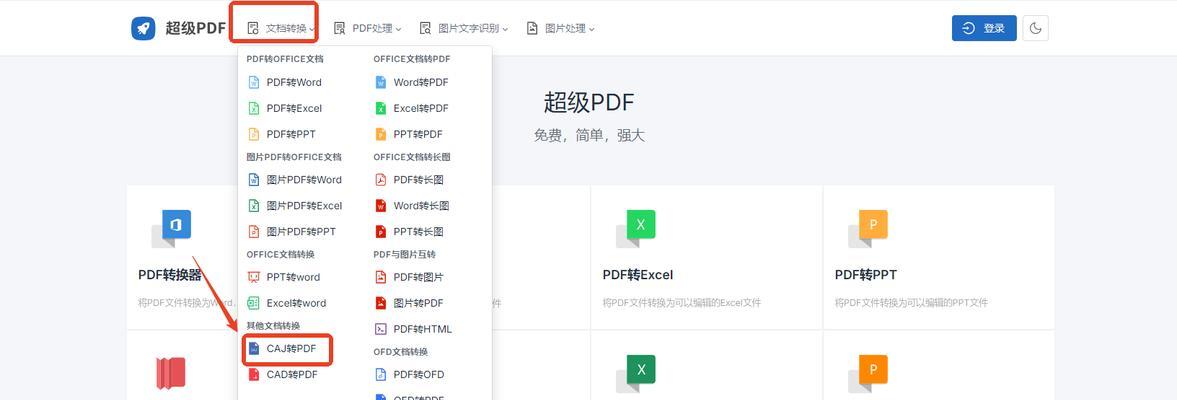Expand the PDF处理 menu
The height and width of the screenshot is (400, 1177).
pos(367,29)
